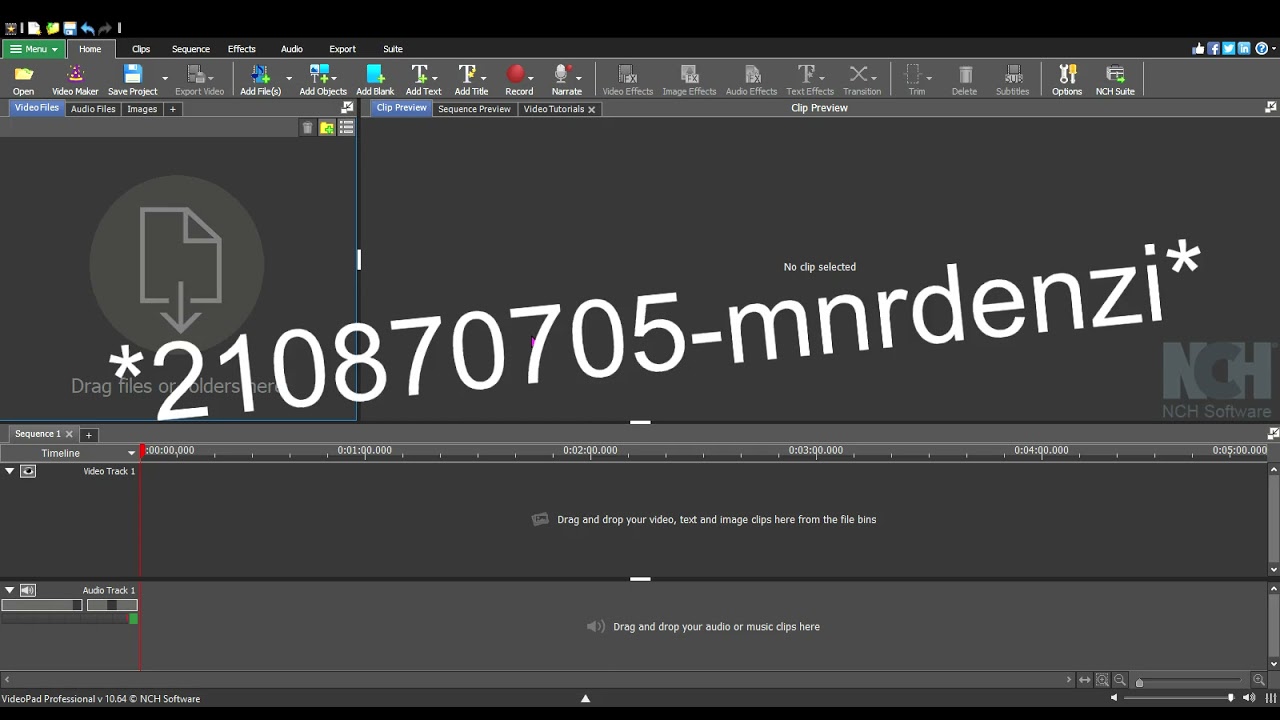Switch the file bin to list view
Screen dimensions: 1280x720
346,128
